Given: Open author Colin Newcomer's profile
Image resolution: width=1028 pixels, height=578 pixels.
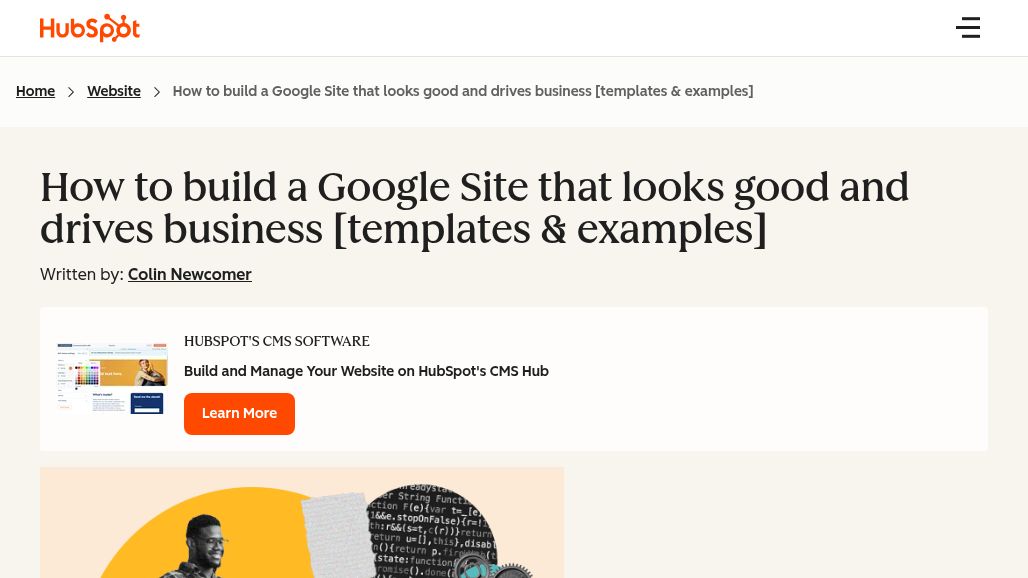Looking at the screenshot, I should (189, 274).
